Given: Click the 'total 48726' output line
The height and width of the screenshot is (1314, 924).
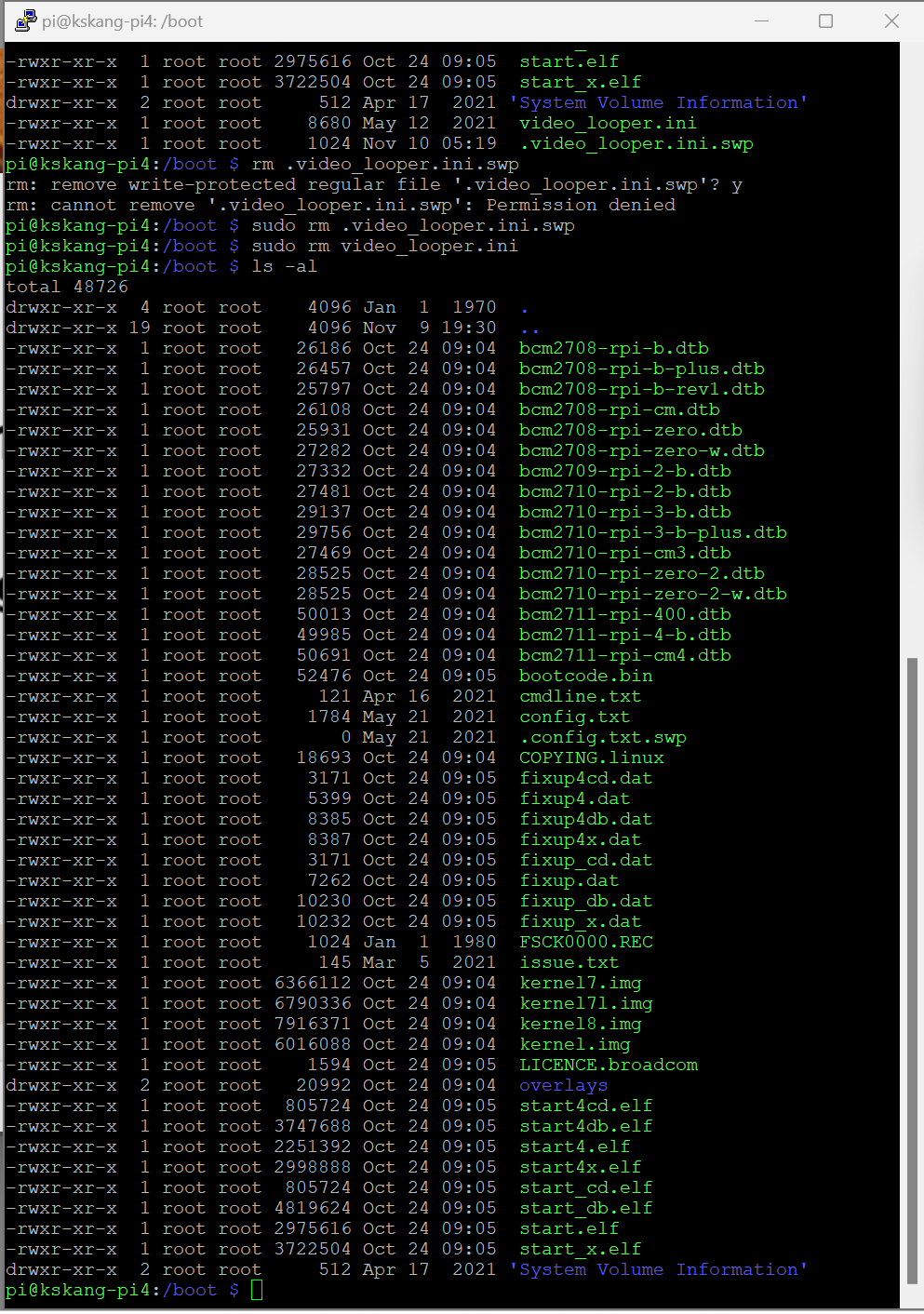Looking at the screenshot, I should 67,287.
